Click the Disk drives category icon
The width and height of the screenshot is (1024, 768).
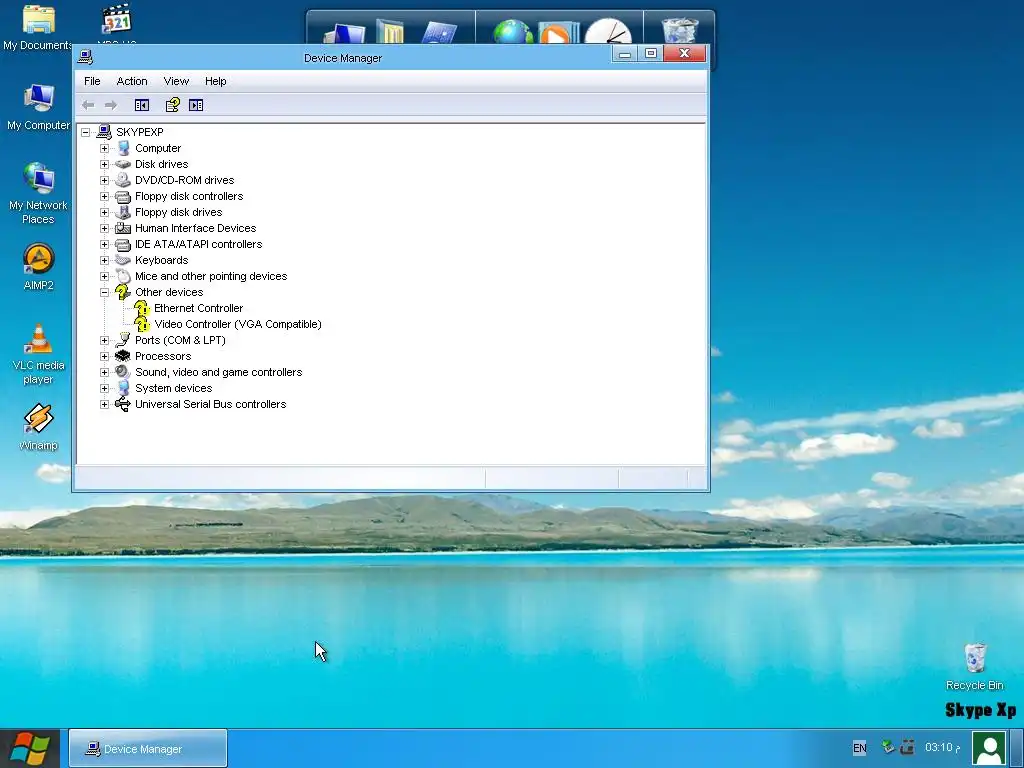pyautogui.click(x=123, y=165)
